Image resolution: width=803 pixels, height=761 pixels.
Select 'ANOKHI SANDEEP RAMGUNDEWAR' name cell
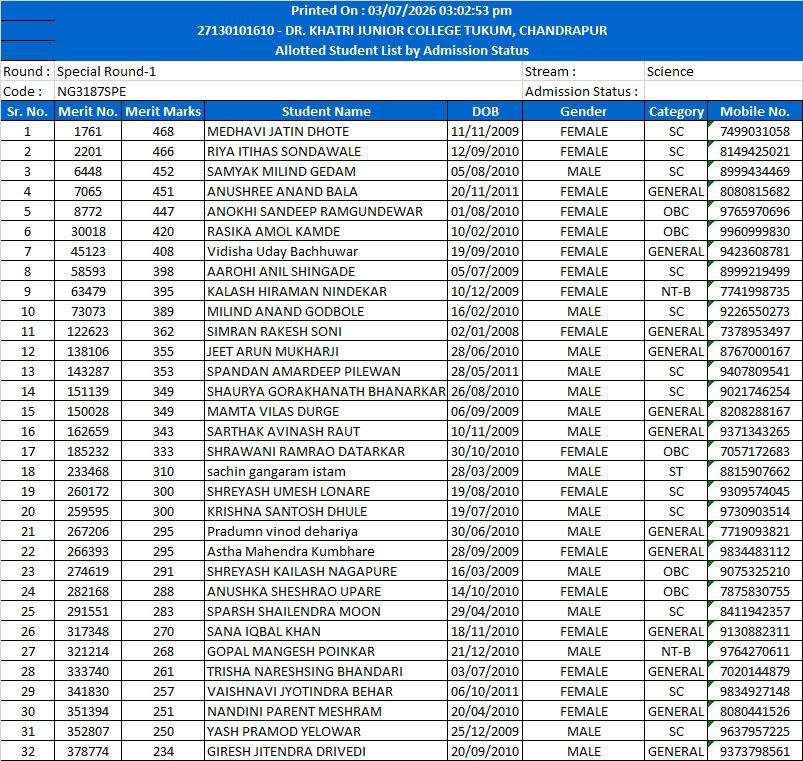[x=326, y=211]
